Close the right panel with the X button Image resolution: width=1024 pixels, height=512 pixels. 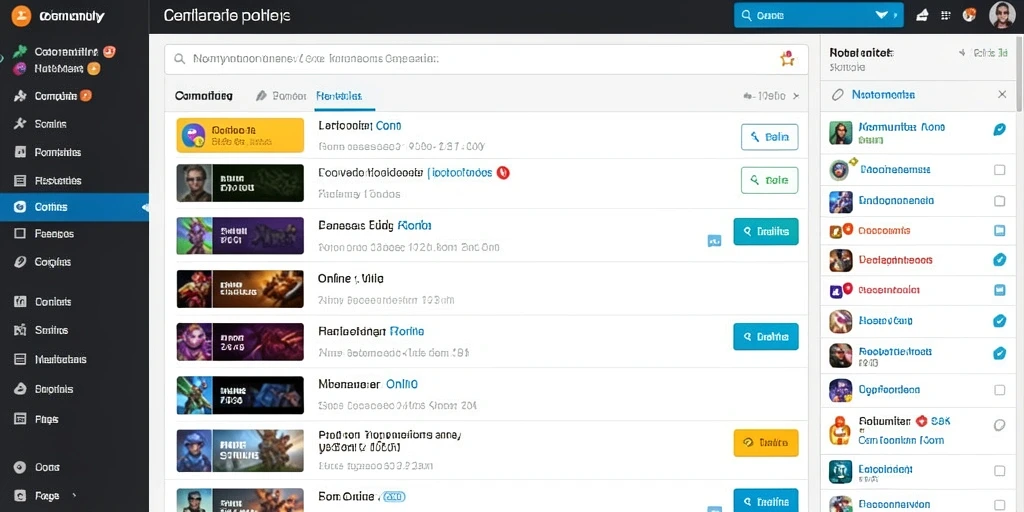click(1002, 95)
